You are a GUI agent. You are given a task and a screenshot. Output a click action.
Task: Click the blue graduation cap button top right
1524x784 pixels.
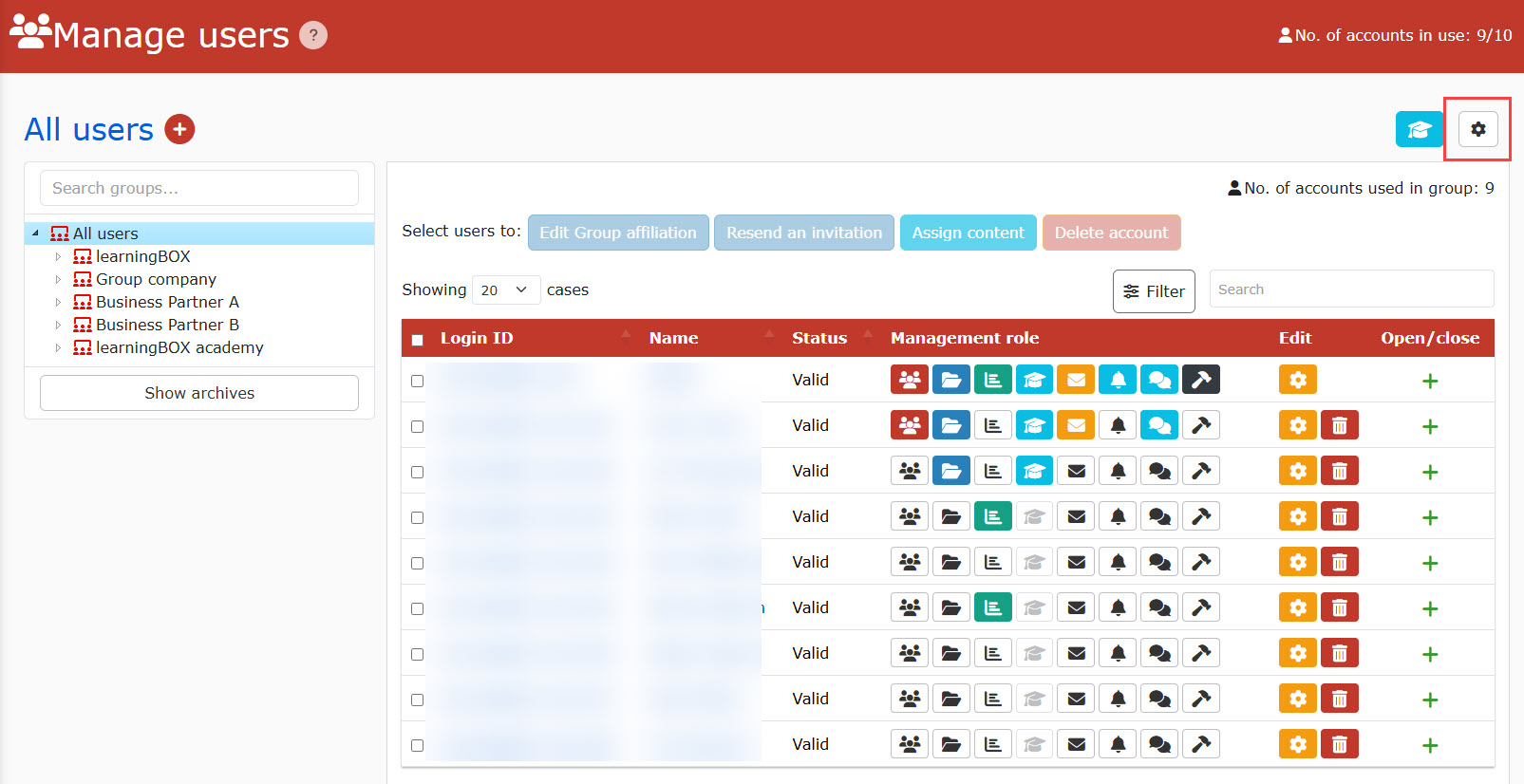pyautogui.click(x=1419, y=129)
